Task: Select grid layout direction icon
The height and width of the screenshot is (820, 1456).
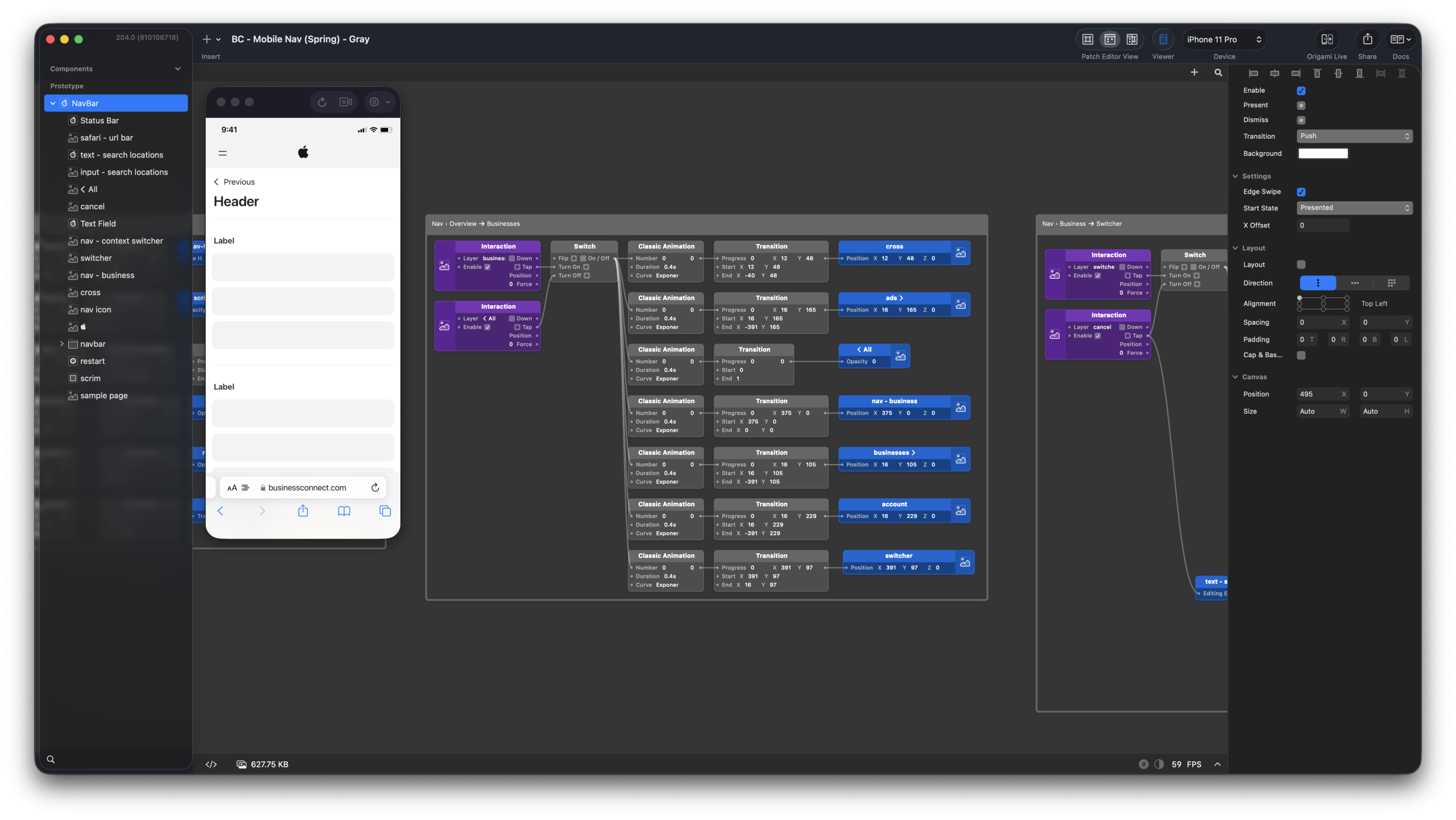Action: pos(1391,283)
